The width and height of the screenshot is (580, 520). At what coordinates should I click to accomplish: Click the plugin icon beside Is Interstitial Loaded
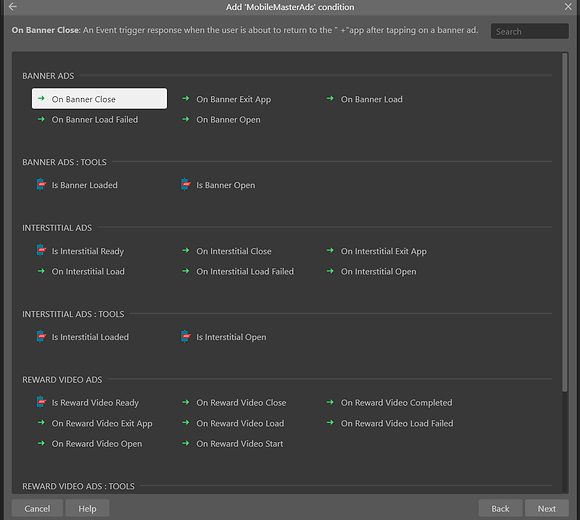point(41,337)
